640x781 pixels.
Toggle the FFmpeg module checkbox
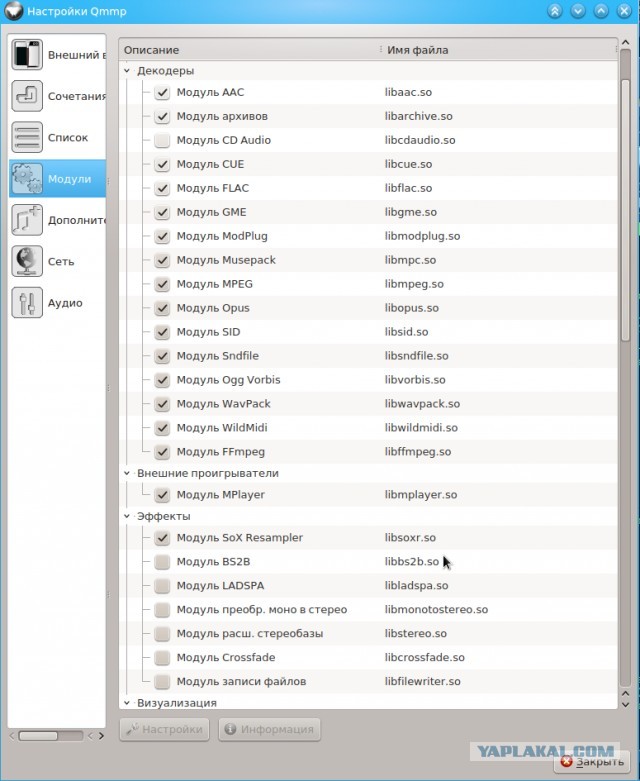coord(162,452)
